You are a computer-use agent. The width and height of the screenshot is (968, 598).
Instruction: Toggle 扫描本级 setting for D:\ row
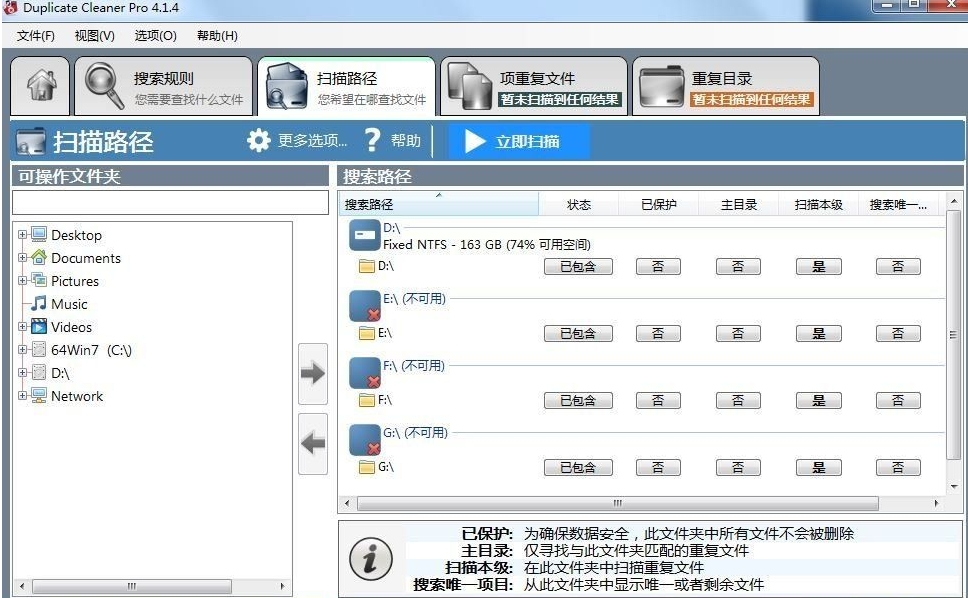[x=819, y=267]
